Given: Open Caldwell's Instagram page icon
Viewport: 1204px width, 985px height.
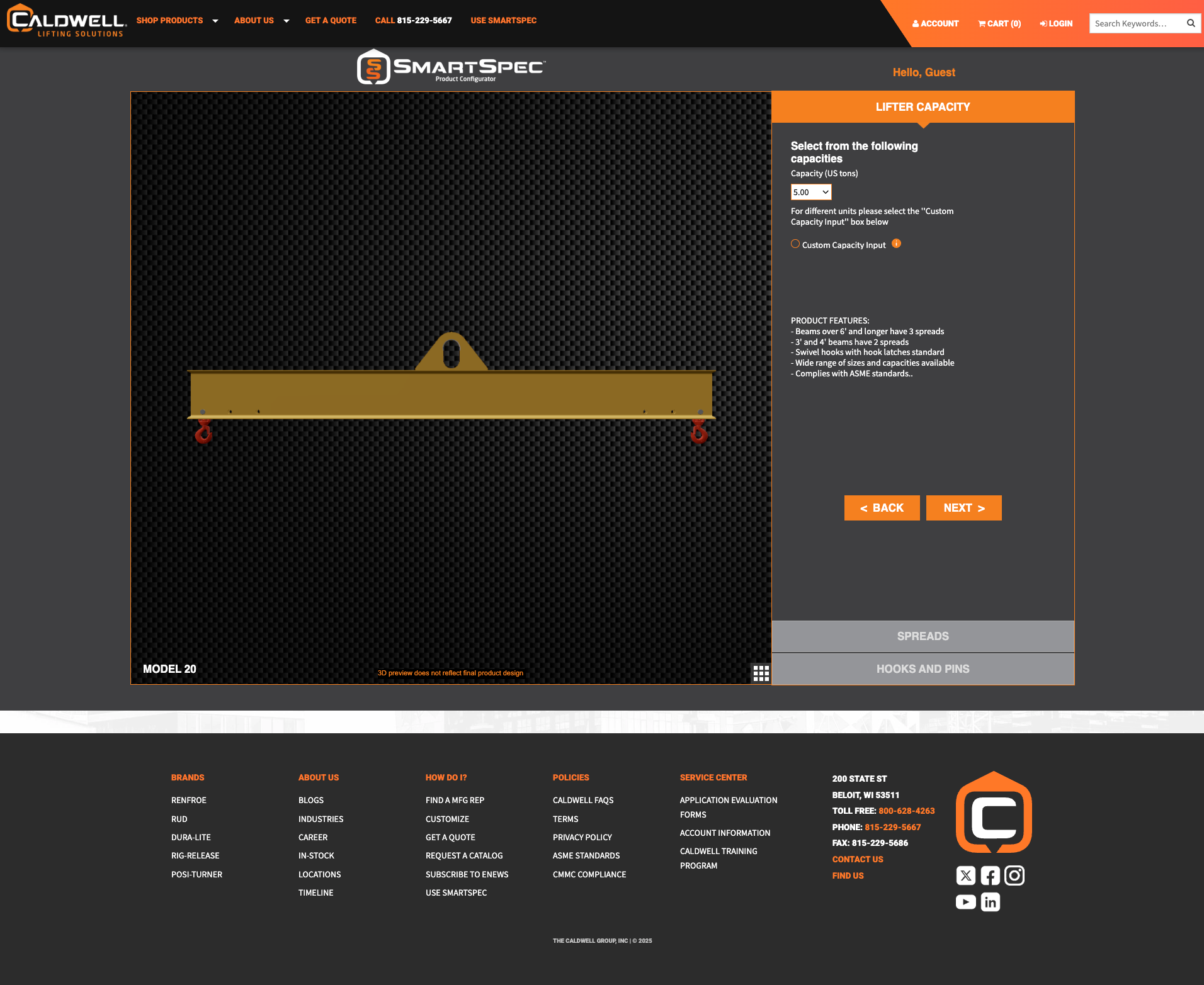Looking at the screenshot, I should pos(1014,875).
